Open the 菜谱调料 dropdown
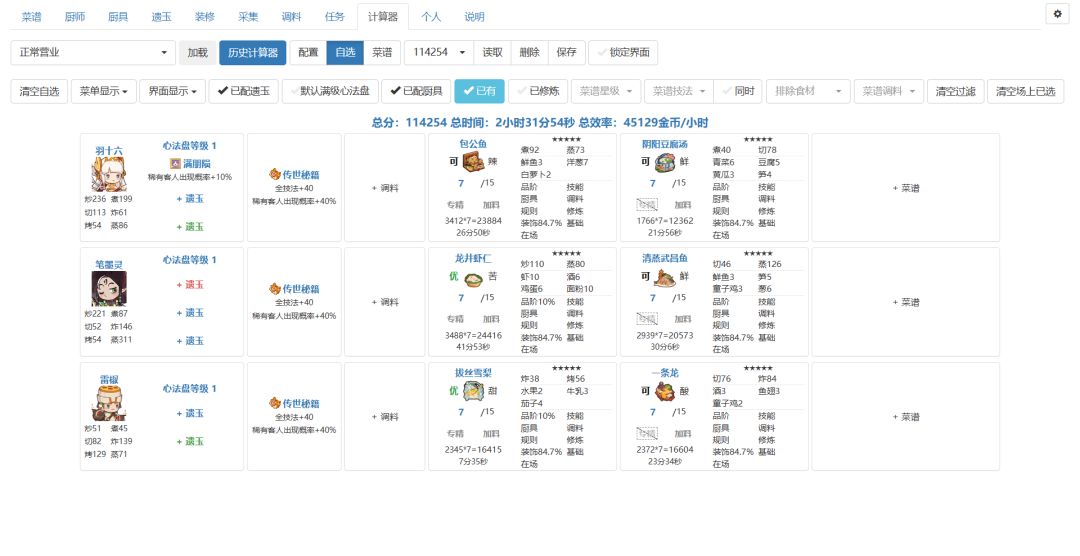Viewport: 1080px width, 556px height. click(x=889, y=91)
